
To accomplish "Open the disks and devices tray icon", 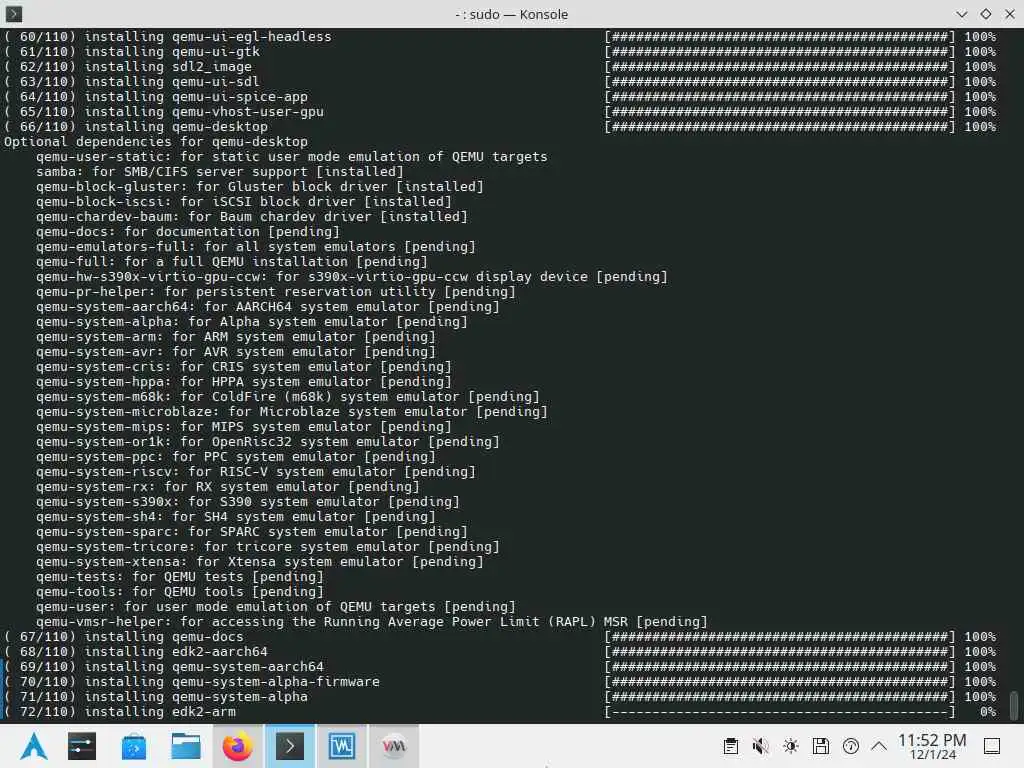I will pyautogui.click(x=820, y=746).
